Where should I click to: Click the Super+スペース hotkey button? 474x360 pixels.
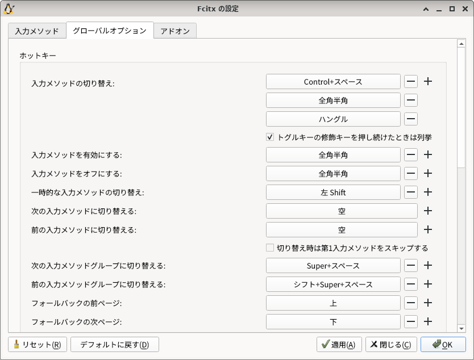tap(333, 266)
